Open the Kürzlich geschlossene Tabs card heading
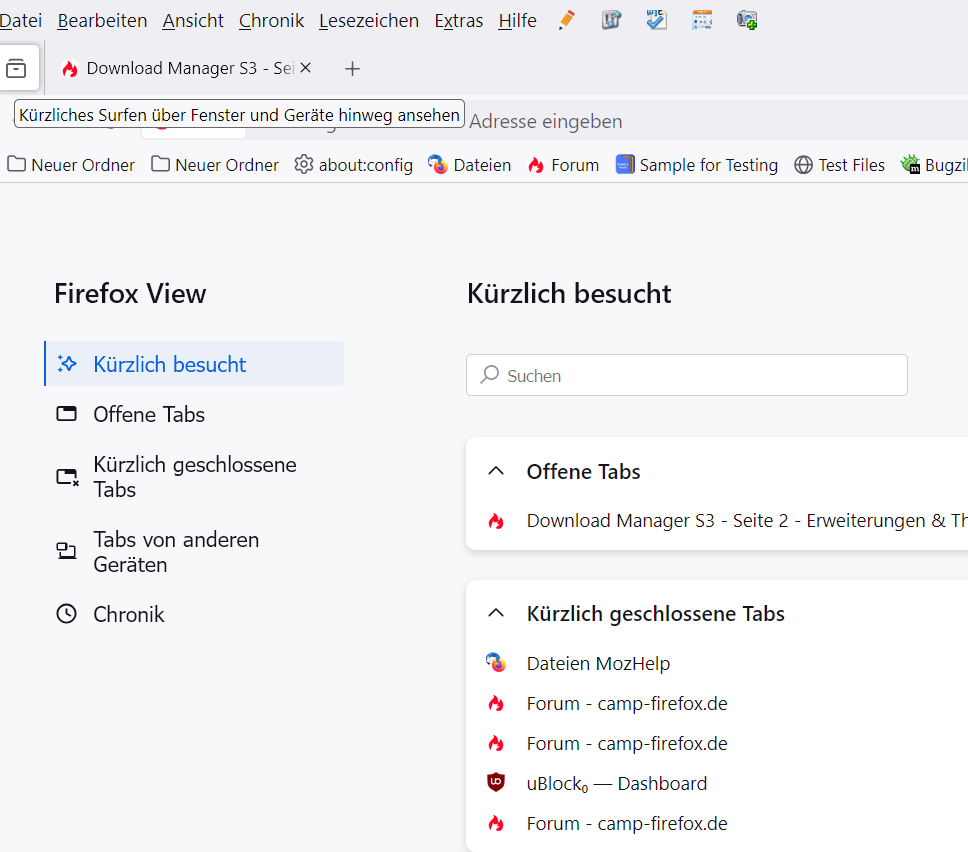968x852 pixels. [656, 614]
